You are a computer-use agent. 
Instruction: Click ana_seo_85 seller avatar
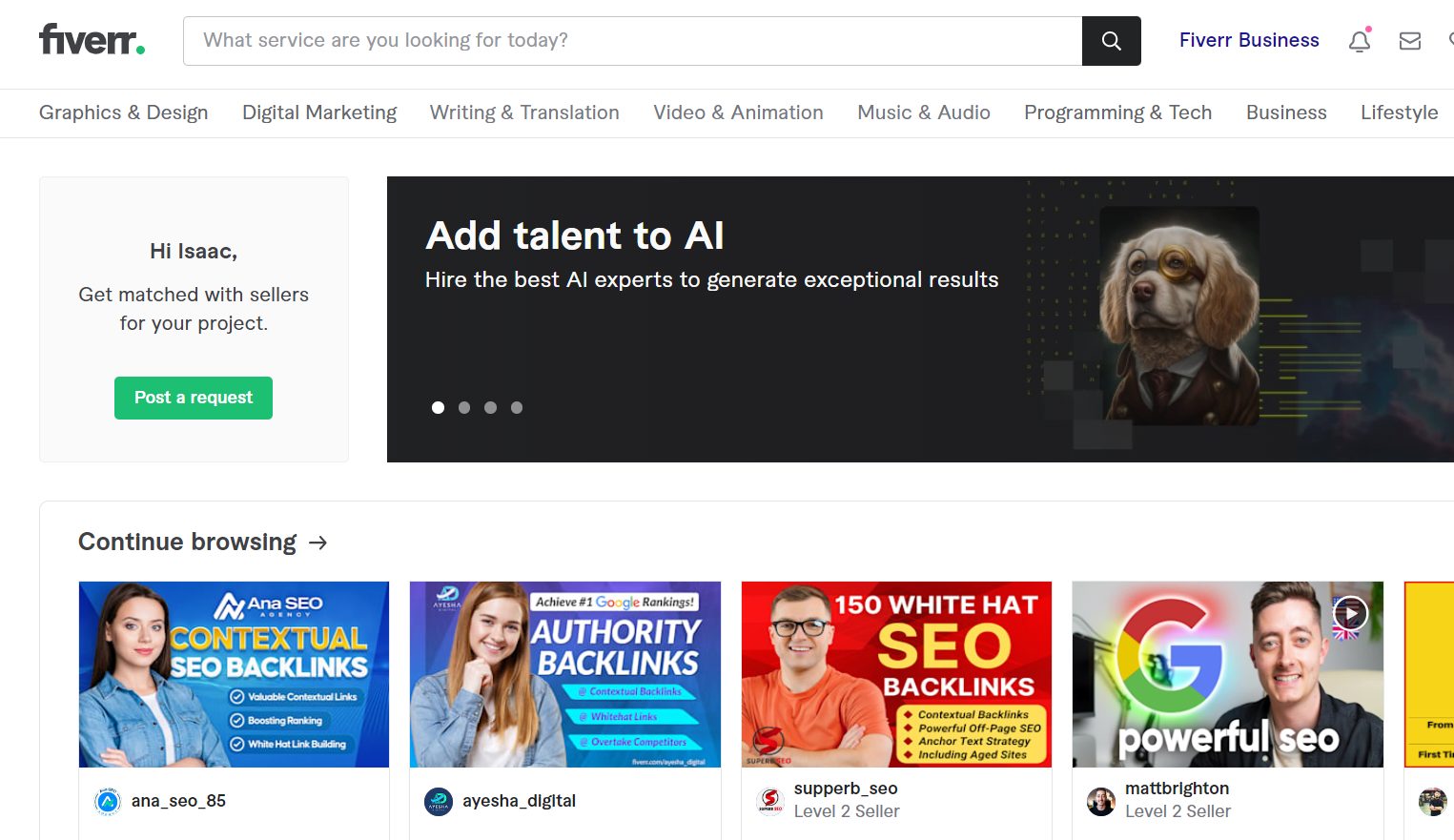108,801
